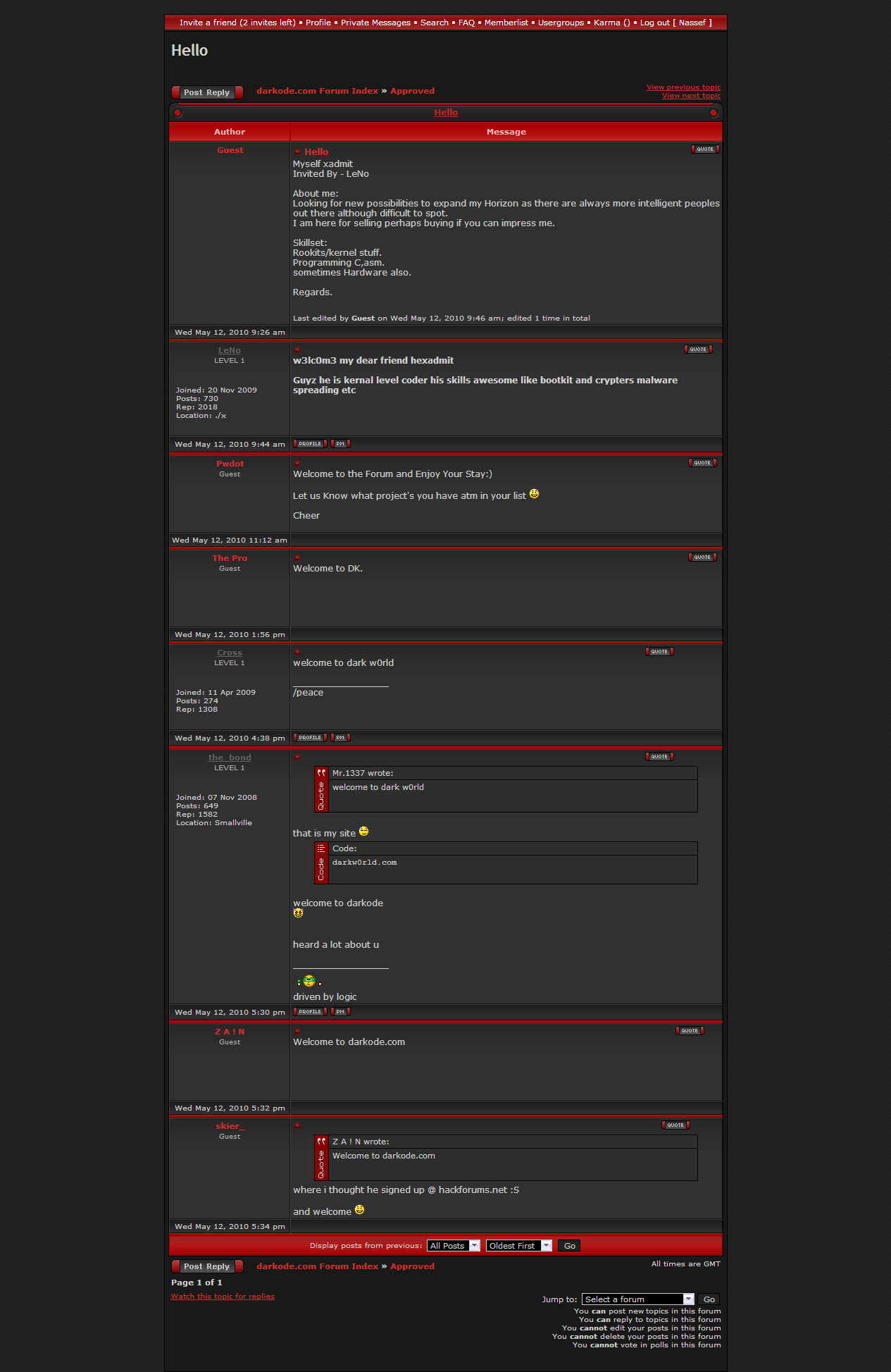Expand the All Posts dropdown
The image size is (891, 1372).
pos(453,1246)
